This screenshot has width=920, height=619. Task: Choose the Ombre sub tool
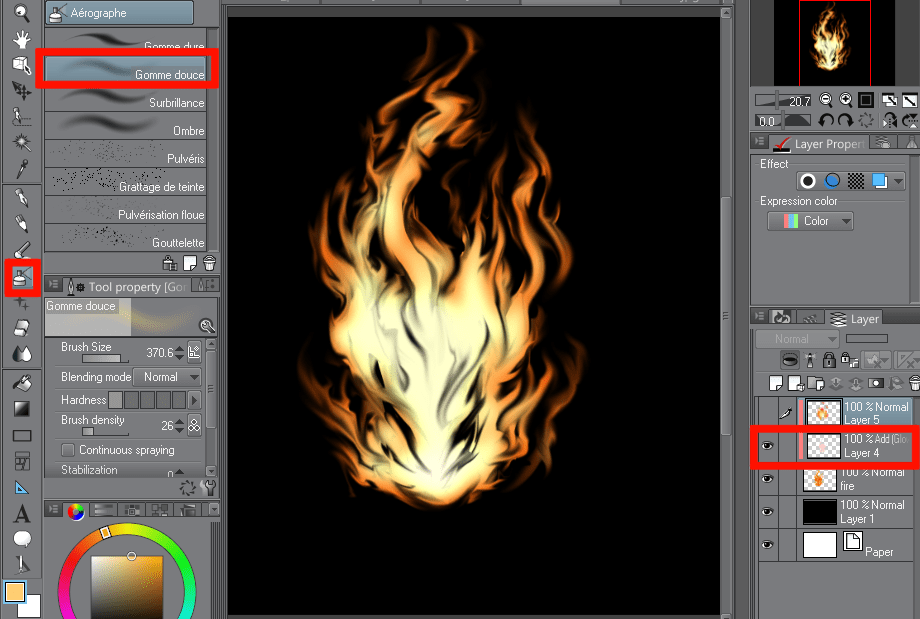coord(126,130)
